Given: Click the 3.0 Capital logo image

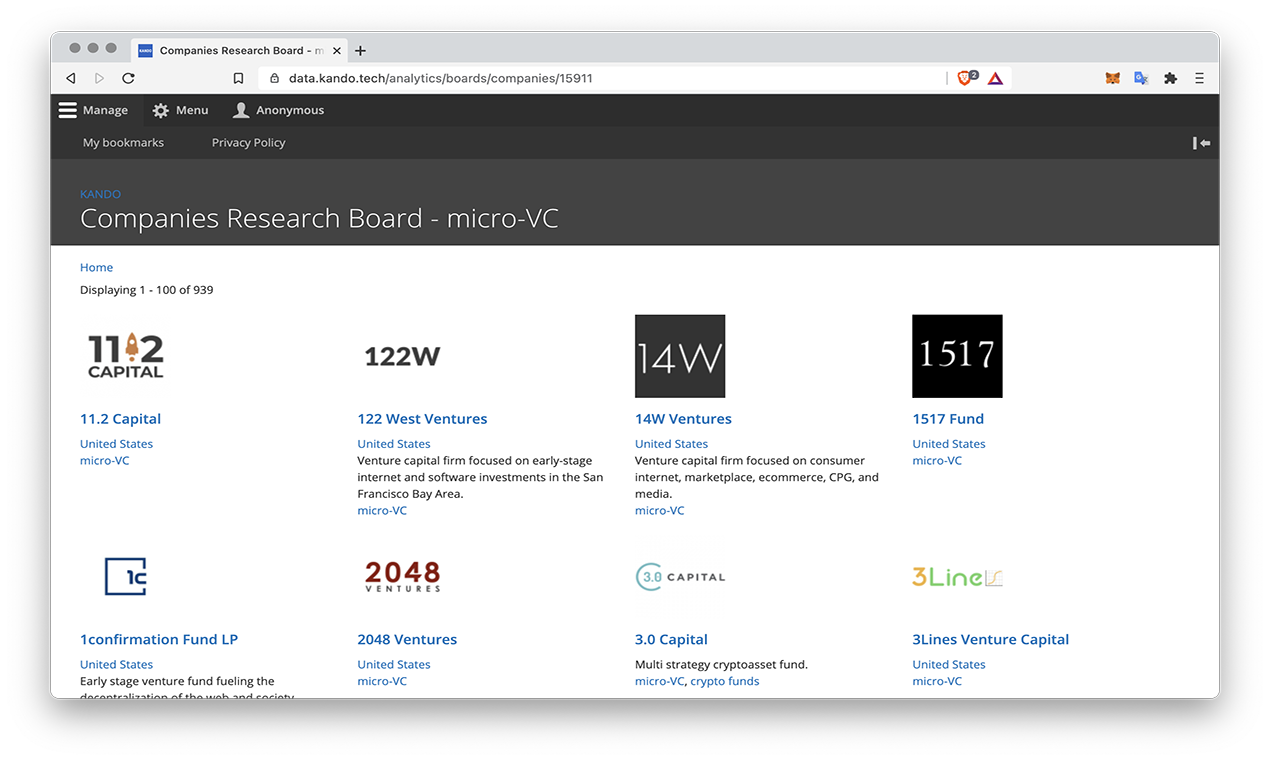Looking at the screenshot, I should point(680,577).
